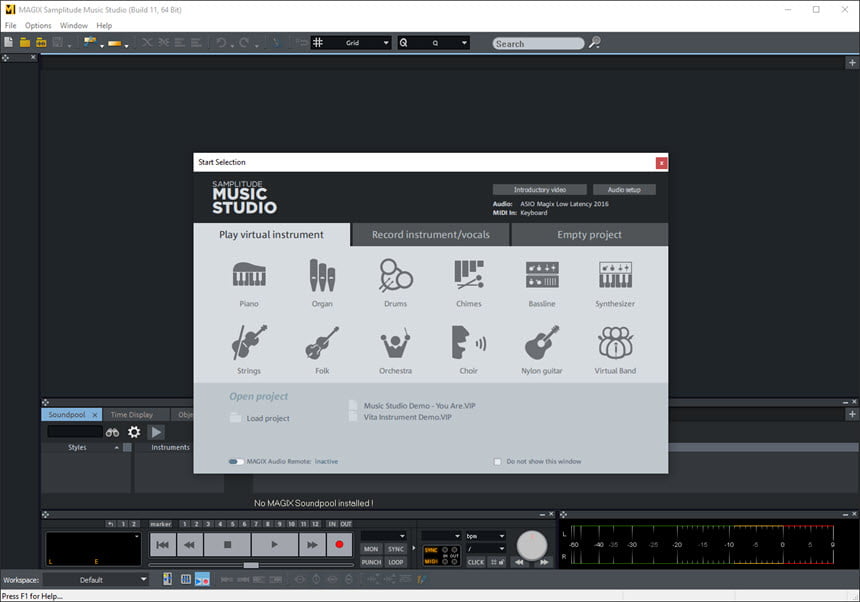Choose the Choir instrument icon

[x=469, y=342]
